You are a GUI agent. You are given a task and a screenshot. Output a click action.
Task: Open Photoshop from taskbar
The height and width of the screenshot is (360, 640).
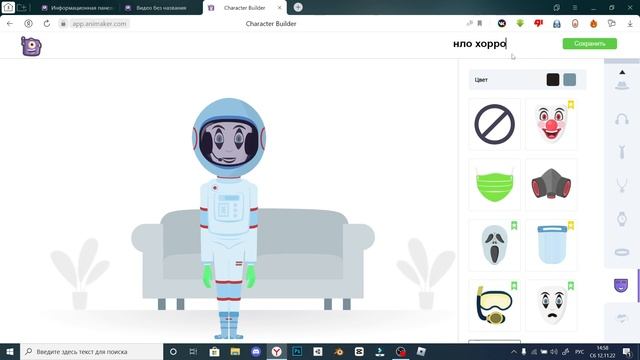[x=297, y=351]
